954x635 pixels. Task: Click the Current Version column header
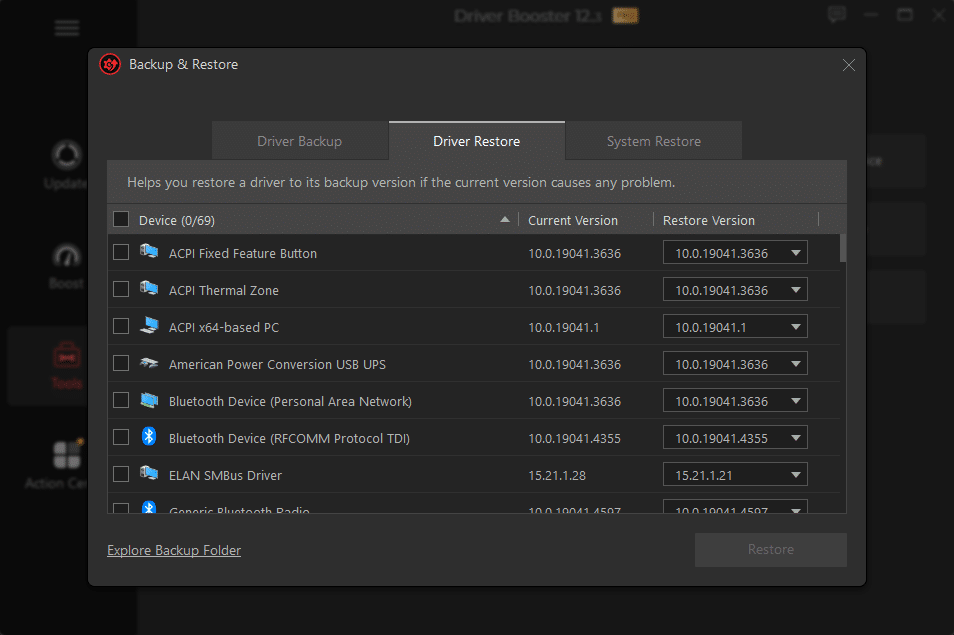[573, 220]
